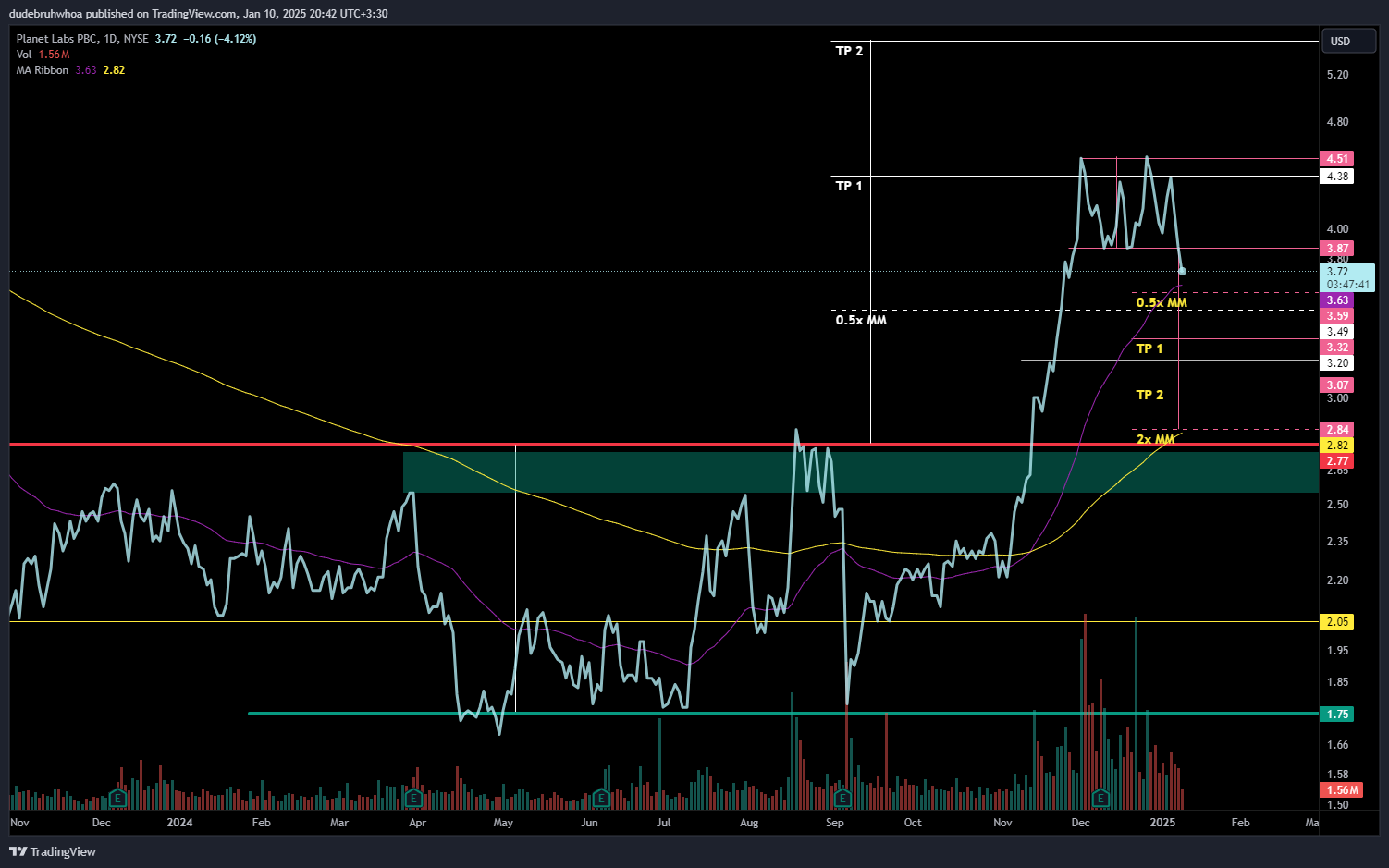Click earnings E marker between Dec and 2025
Image resolution: width=1389 pixels, height=868 pixels.
point(1100,798)
